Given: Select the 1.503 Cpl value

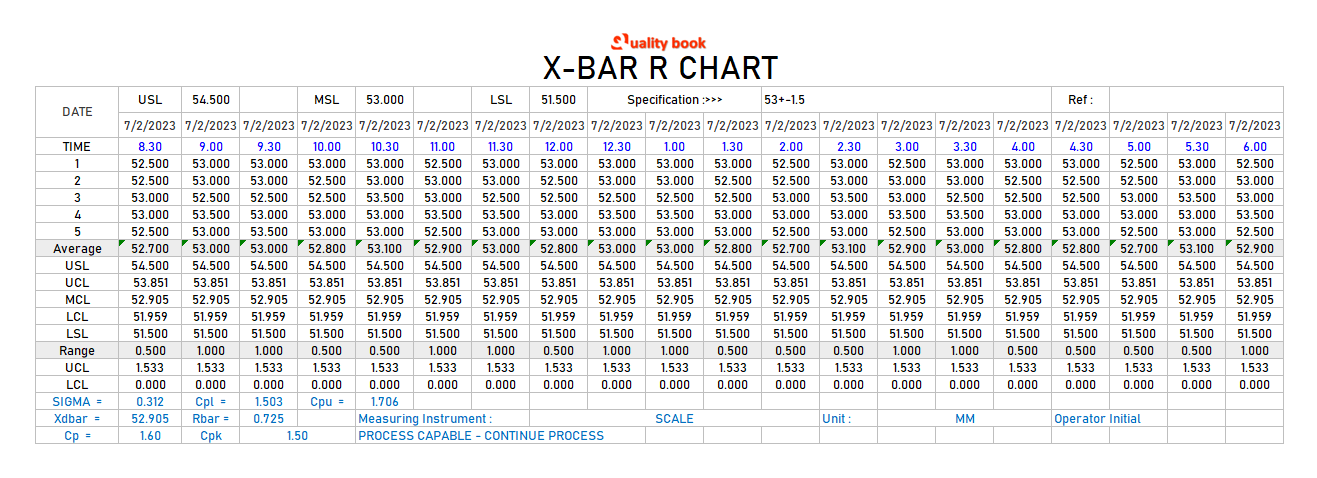Looking at the screenshot, I should pos(269,401).
